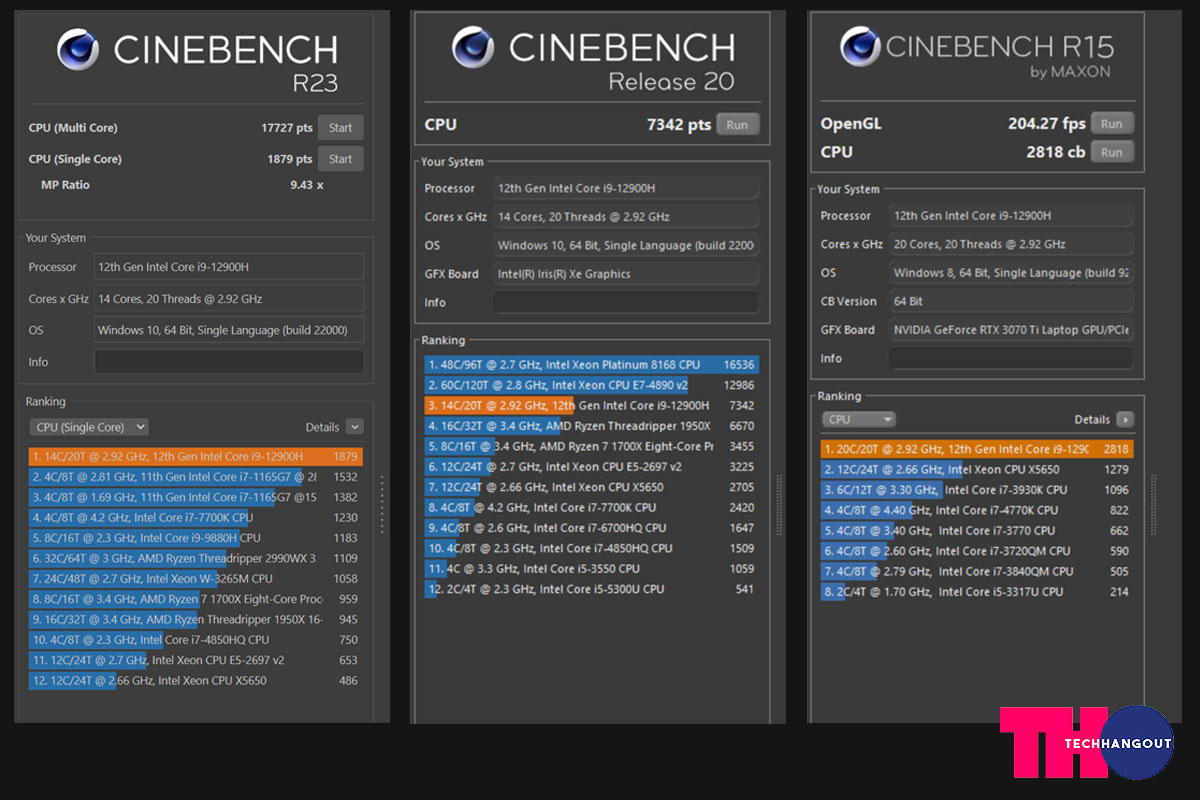
Task: Select the Ryzen 7 1700X row scoring 3455
Action: click(592, 446)
